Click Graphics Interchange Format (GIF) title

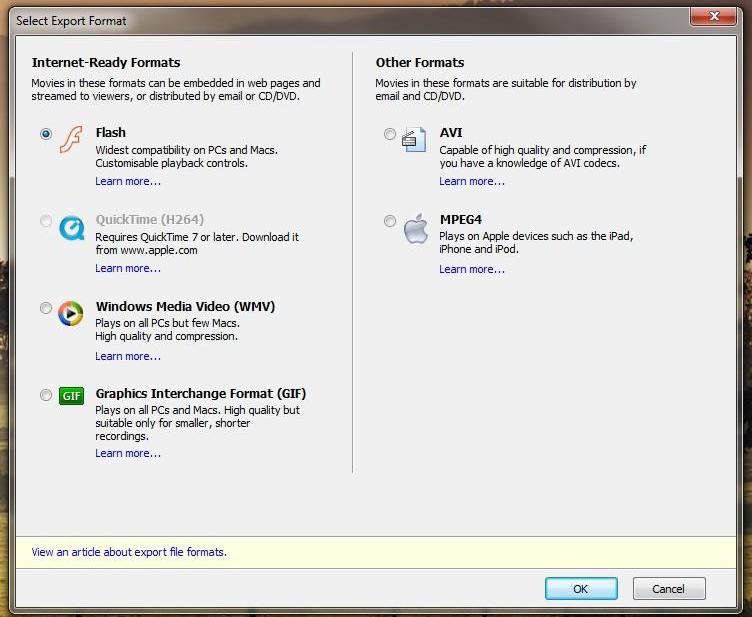click(x=200, y=394)
